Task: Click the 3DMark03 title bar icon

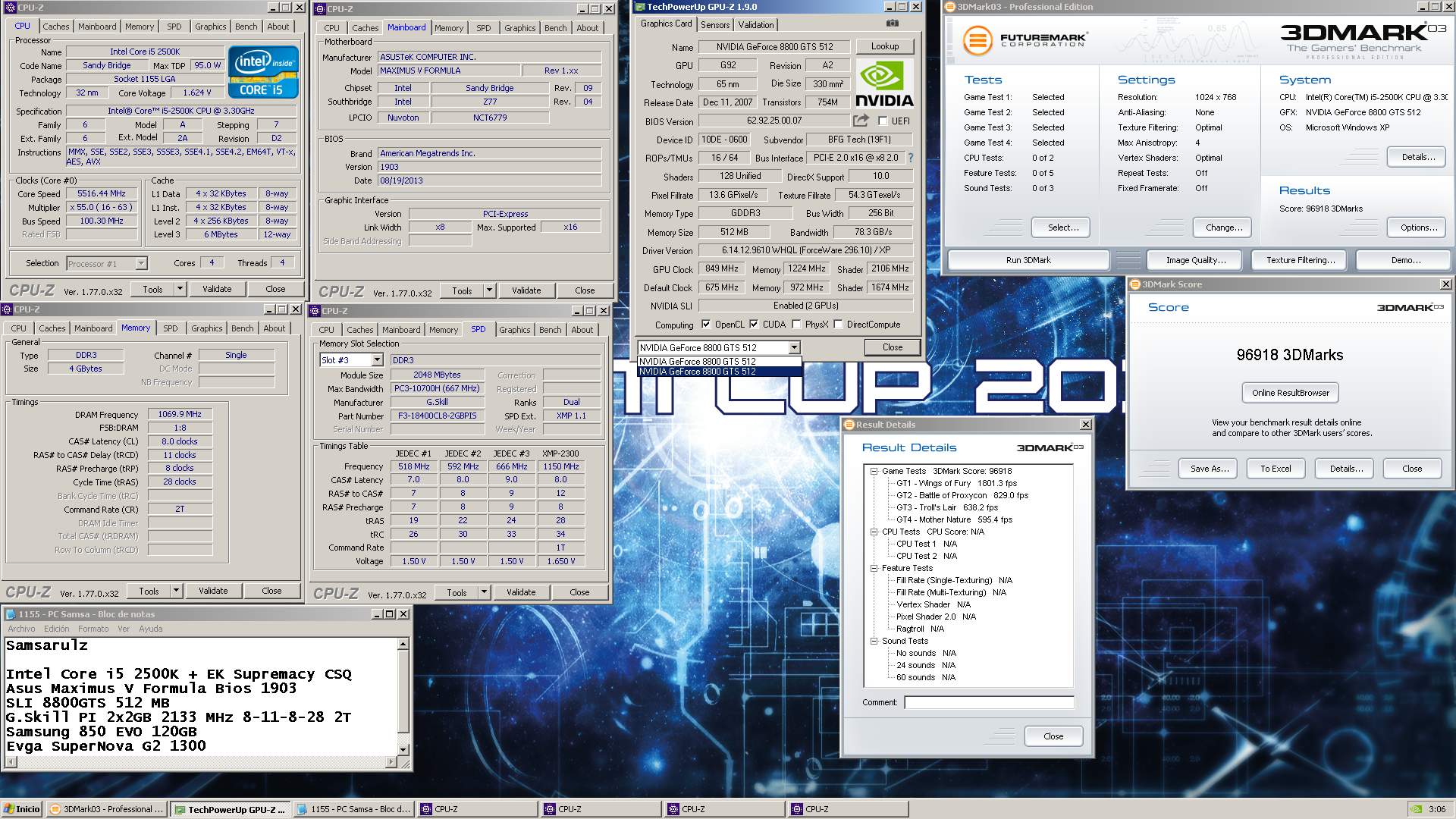Action: 950,7
